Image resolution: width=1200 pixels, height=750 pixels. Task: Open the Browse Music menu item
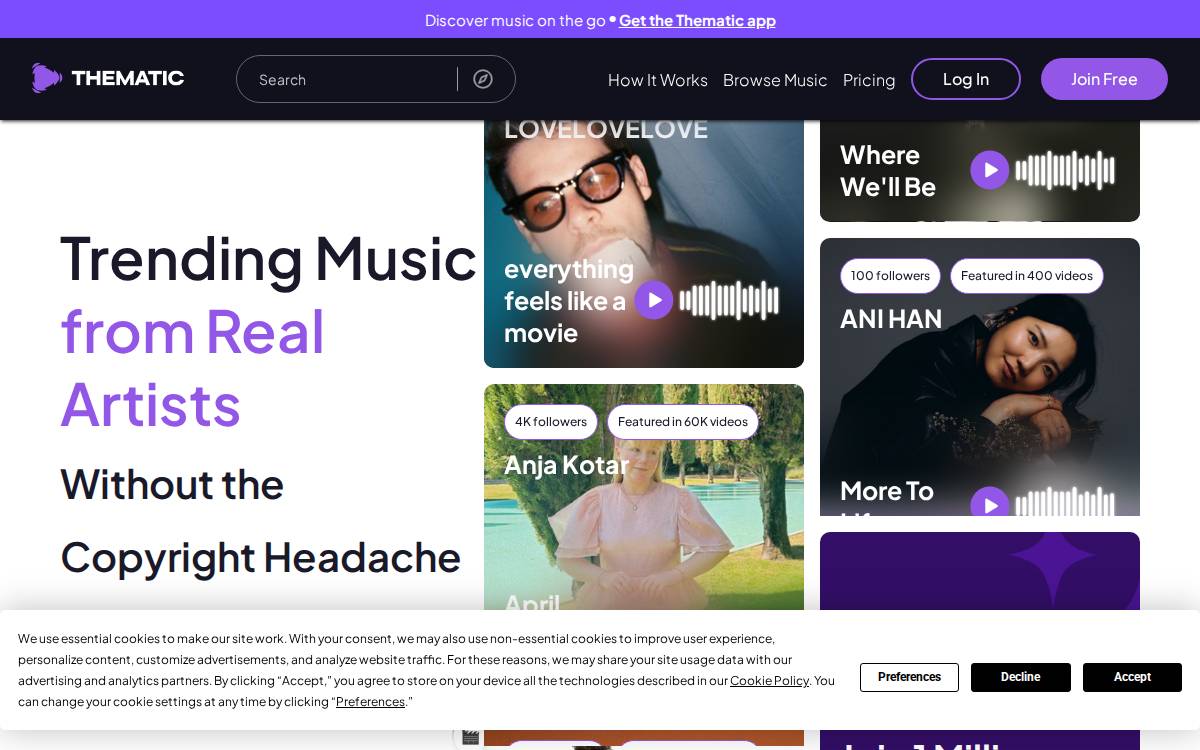pos(775,80)
